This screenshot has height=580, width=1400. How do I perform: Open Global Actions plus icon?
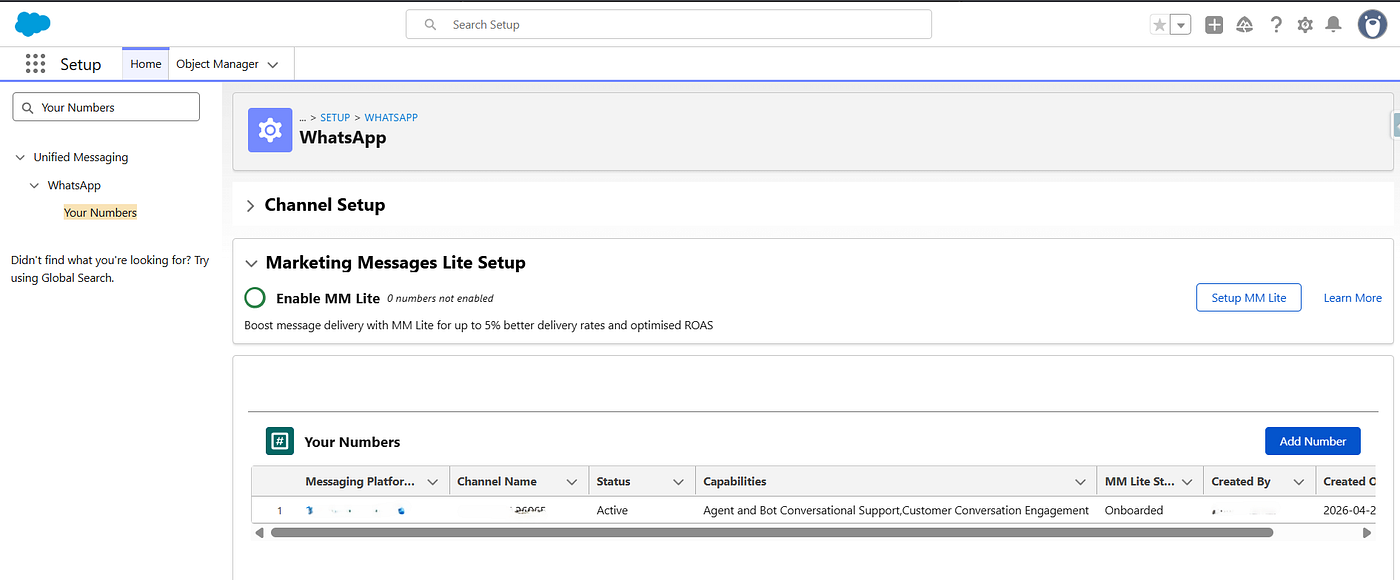tap(1214, 25)
